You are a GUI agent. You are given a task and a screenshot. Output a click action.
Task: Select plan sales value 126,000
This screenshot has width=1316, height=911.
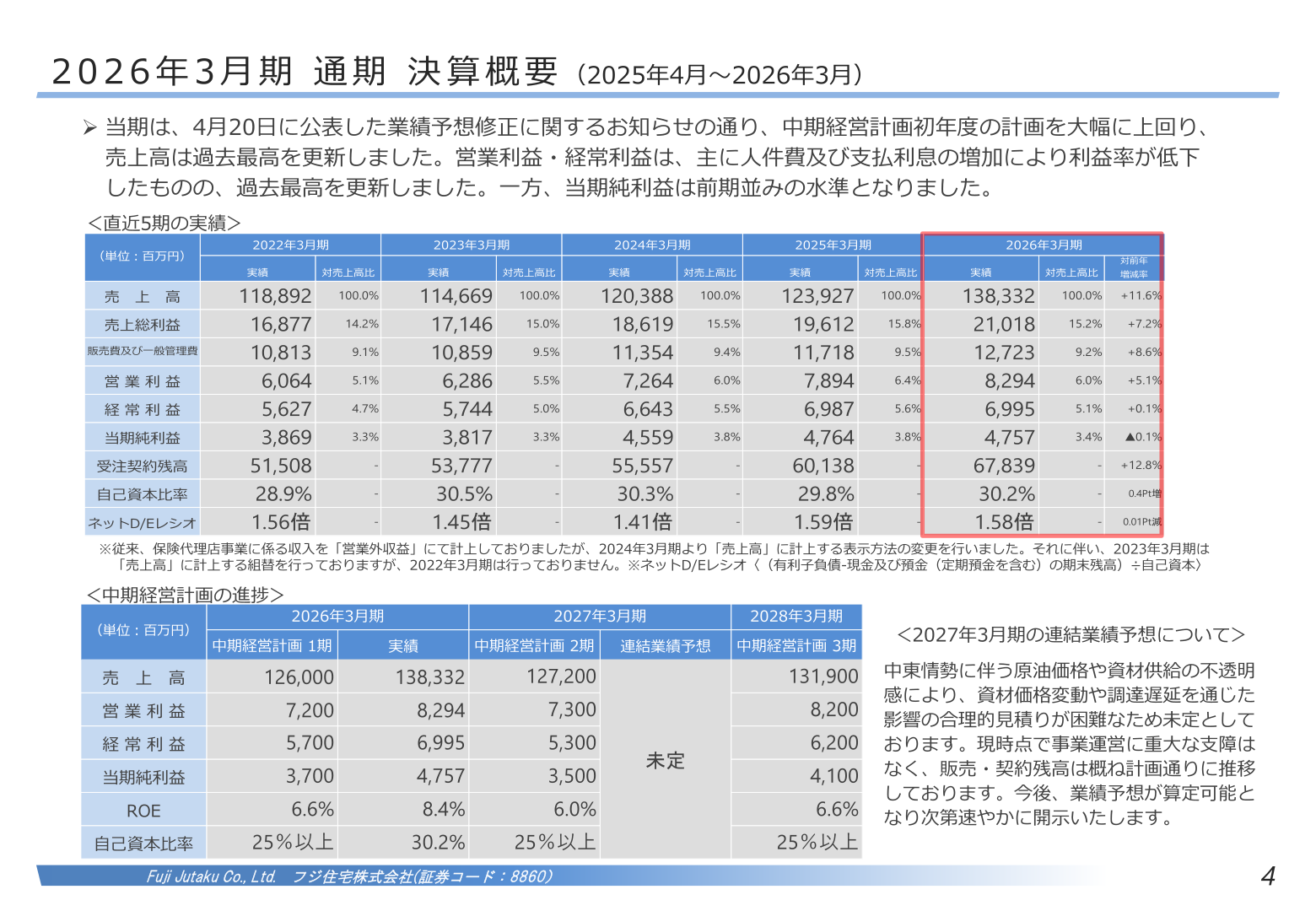point(299,677)
